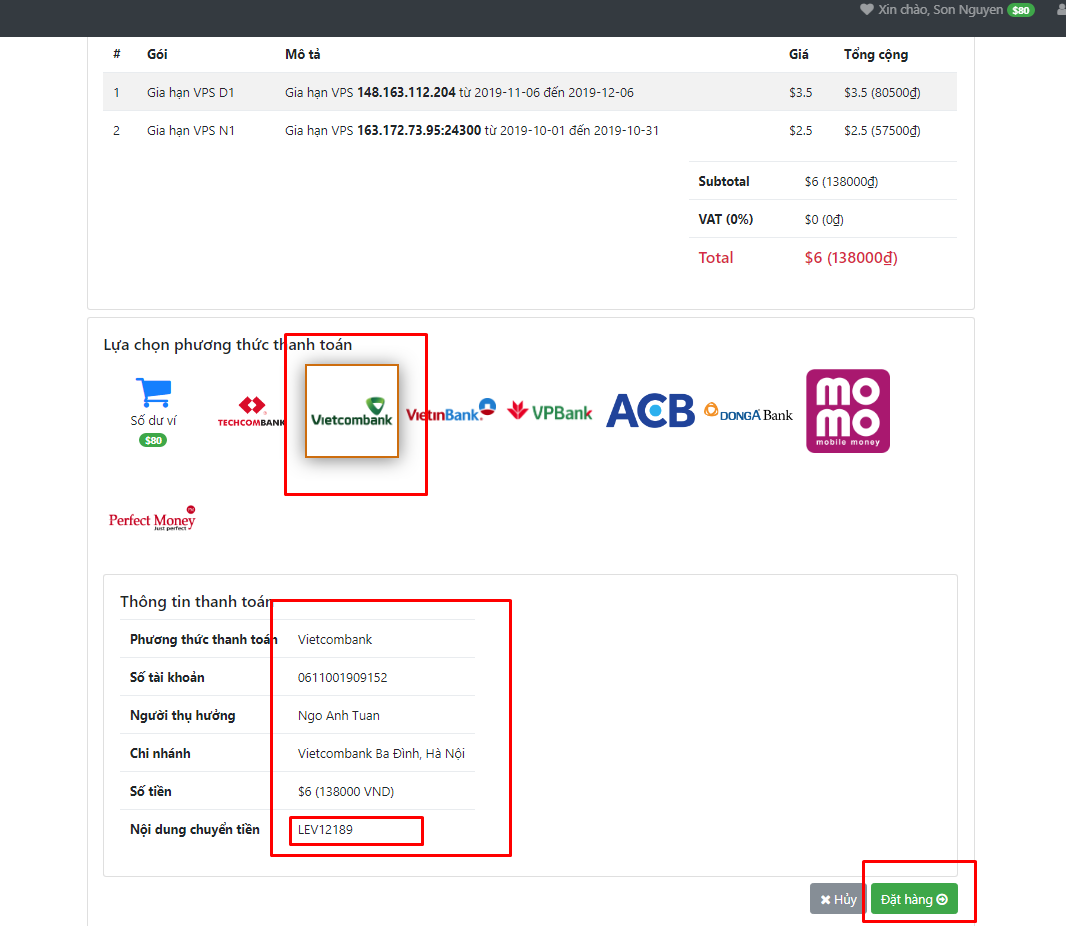Pick VietinBank as payment option
The image size is (1066, 926).
coord(450,410)
